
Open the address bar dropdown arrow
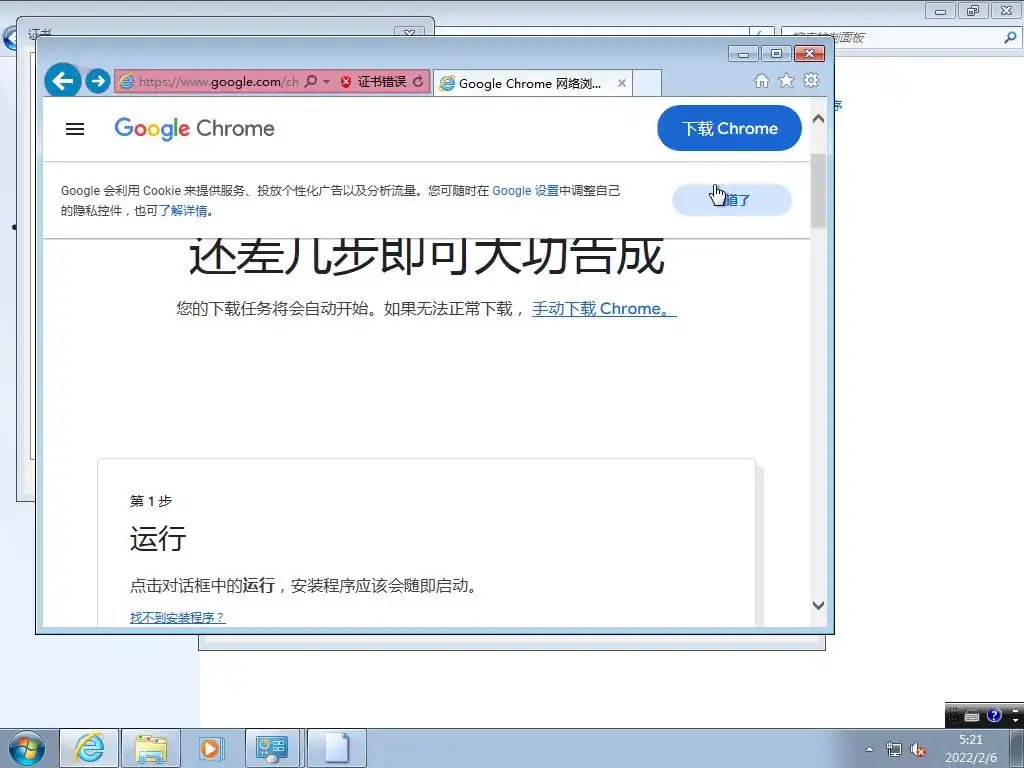[327, 82]
